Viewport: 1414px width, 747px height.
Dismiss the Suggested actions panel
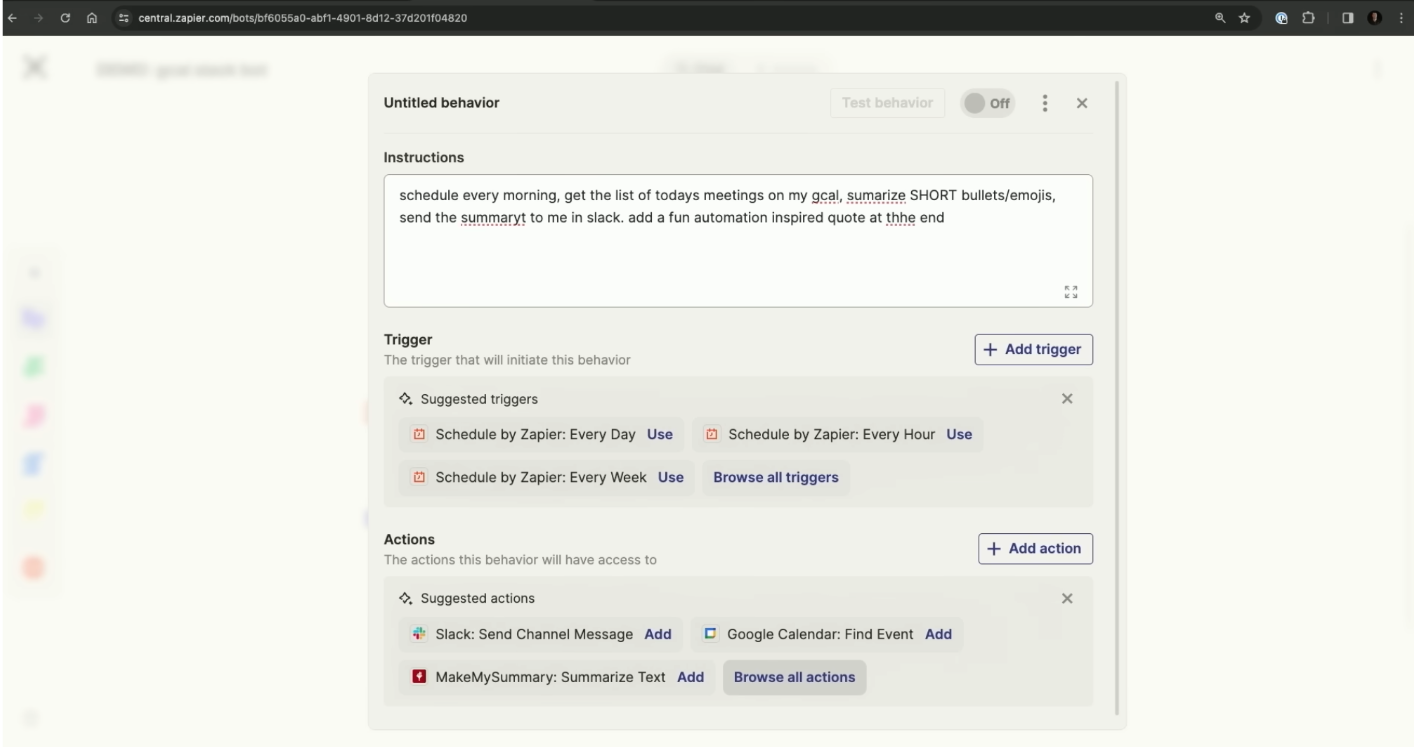(x=1067, y=598)
